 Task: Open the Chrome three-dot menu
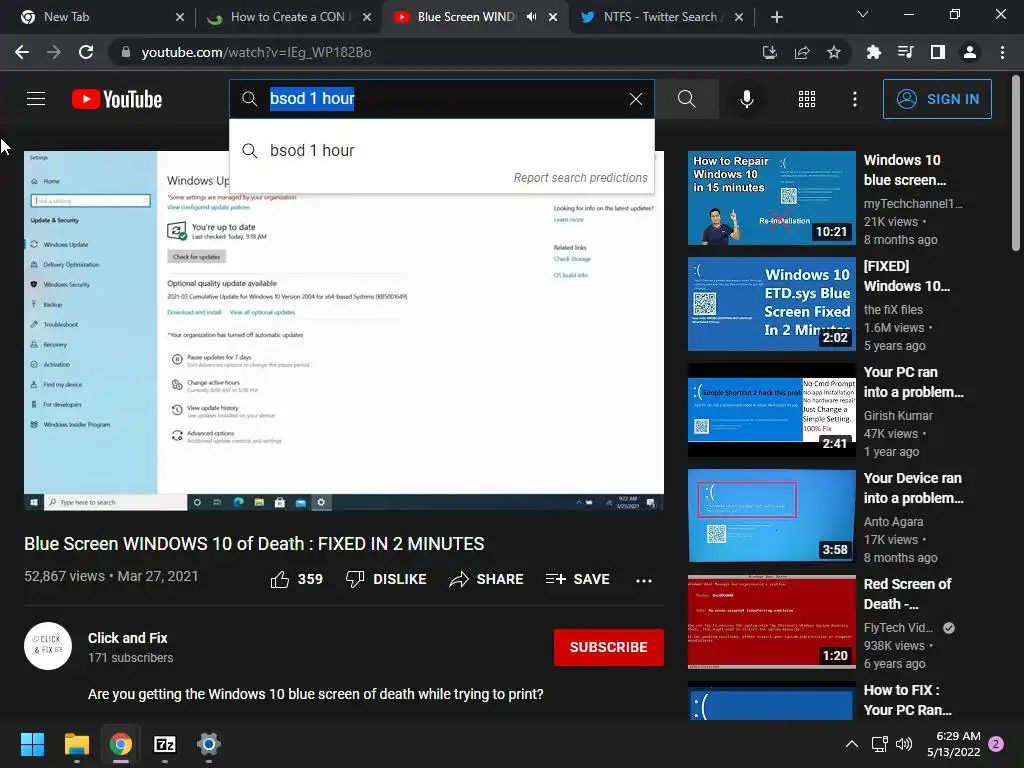[1002, 52]
